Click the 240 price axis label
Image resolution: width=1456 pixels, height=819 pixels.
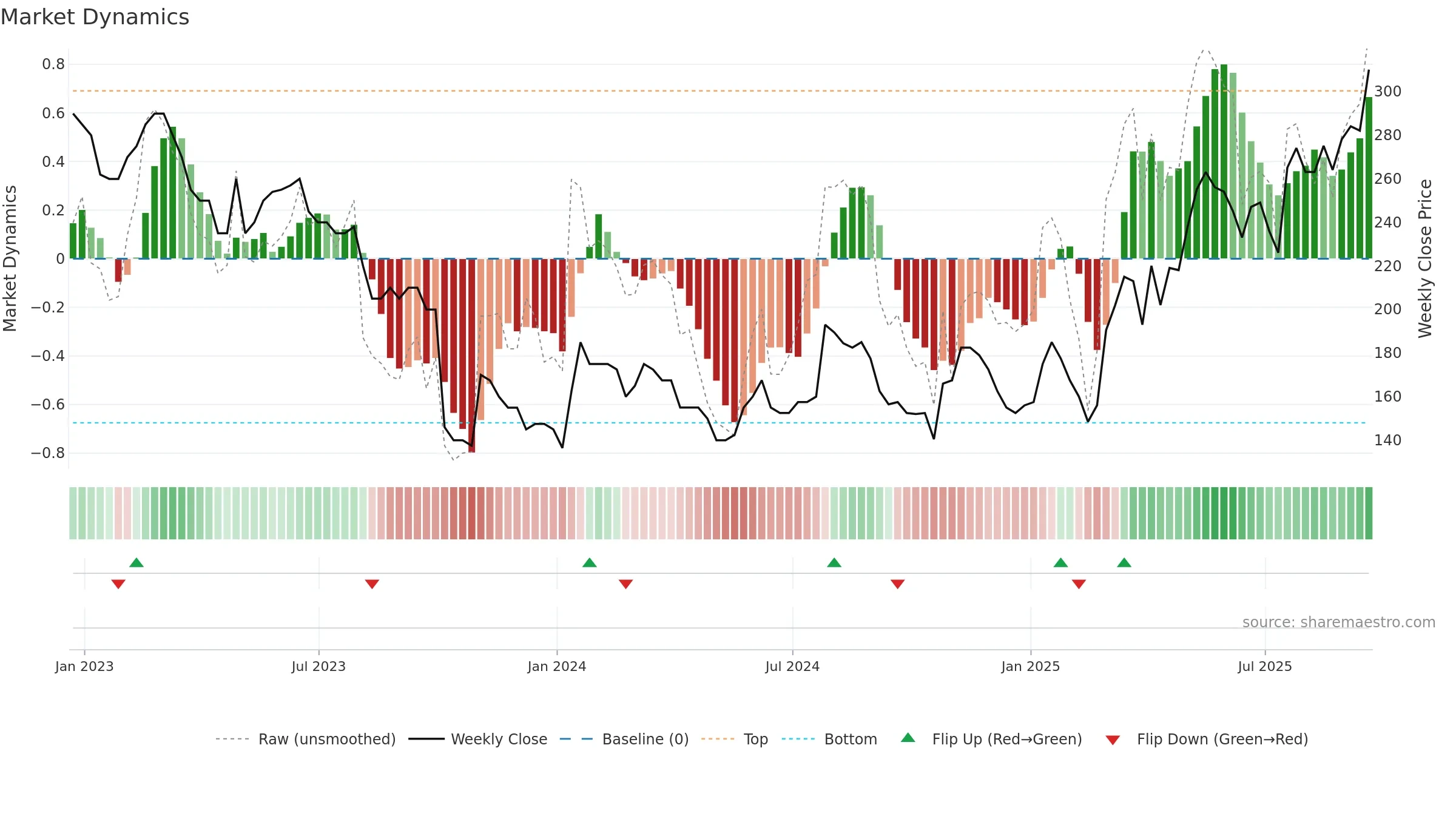pyautogui.click(x=1388, y=222)
